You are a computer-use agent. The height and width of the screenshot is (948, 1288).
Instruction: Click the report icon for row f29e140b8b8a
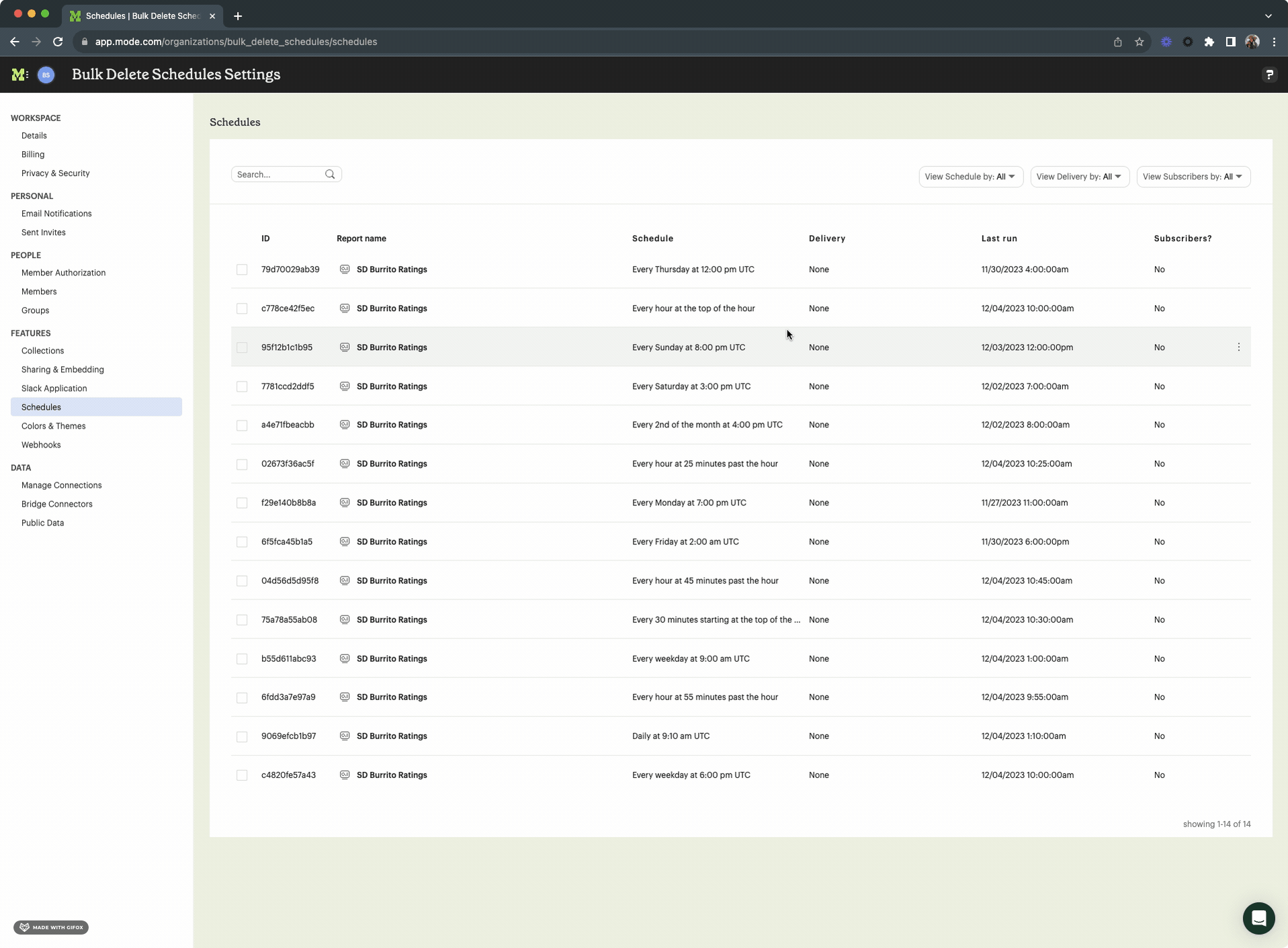(x=345, y=503)
